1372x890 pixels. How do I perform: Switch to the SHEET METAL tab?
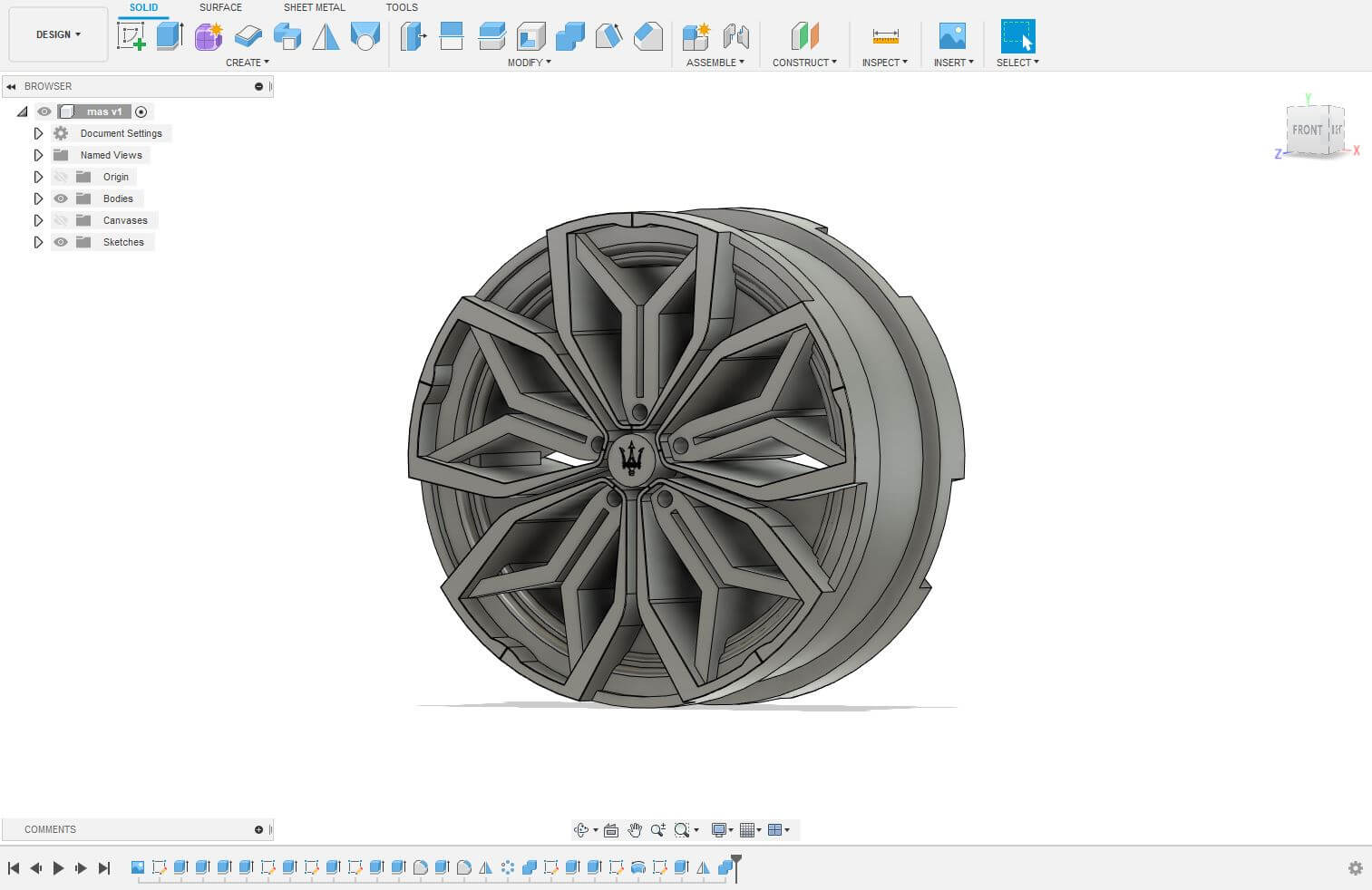click(314, 7)
